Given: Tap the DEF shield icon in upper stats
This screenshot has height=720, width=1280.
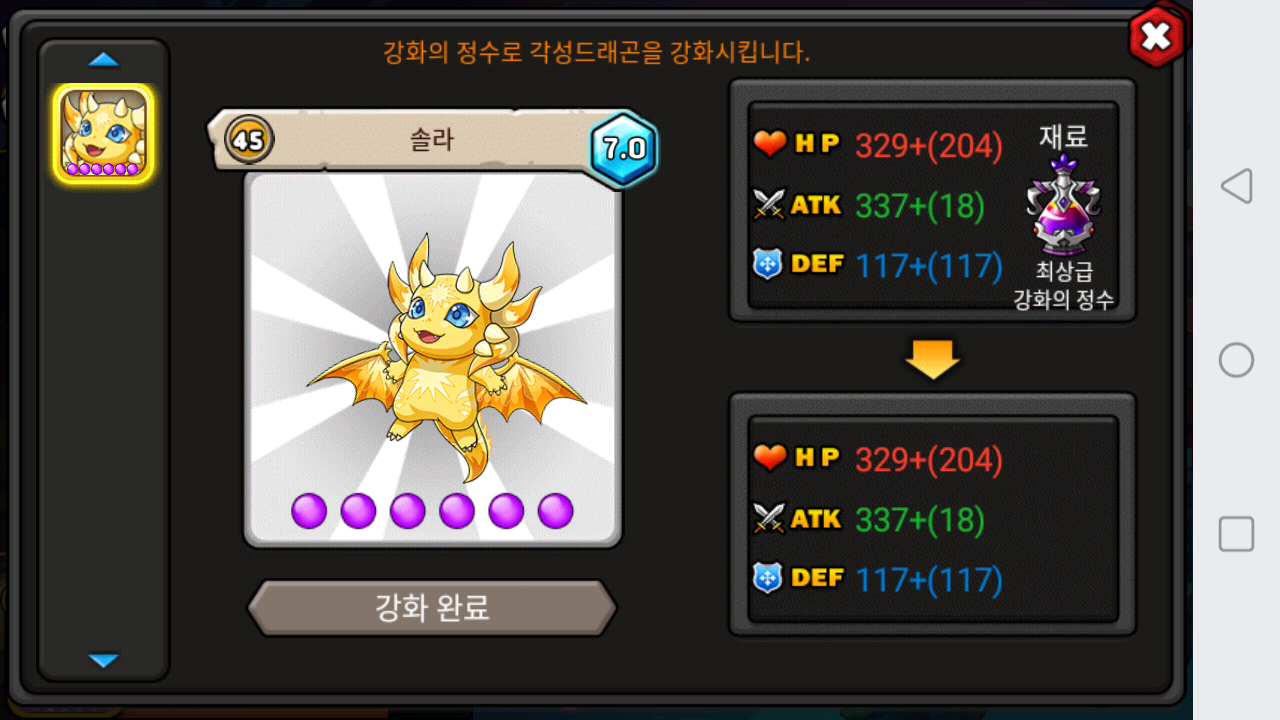Looking at the screenshot, I should coord(768,264).
